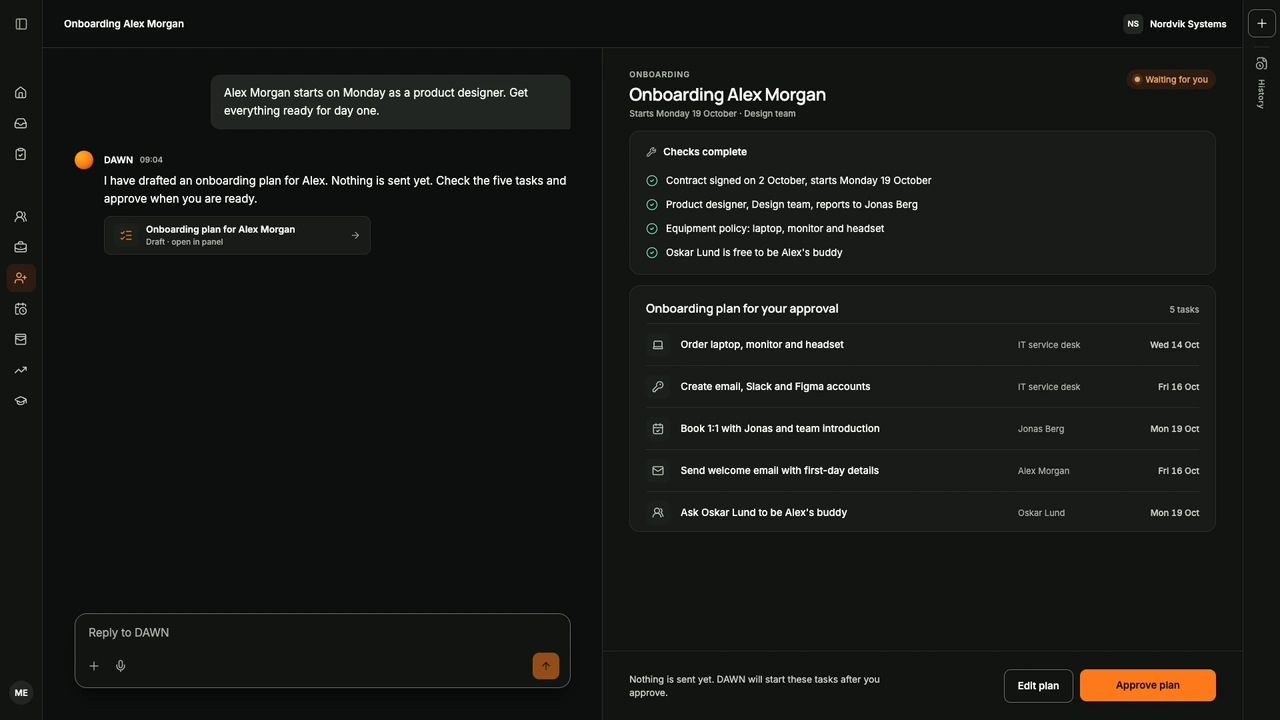
Task: Select the highlighted add-person onboarding icon
Action: [21, 278]
